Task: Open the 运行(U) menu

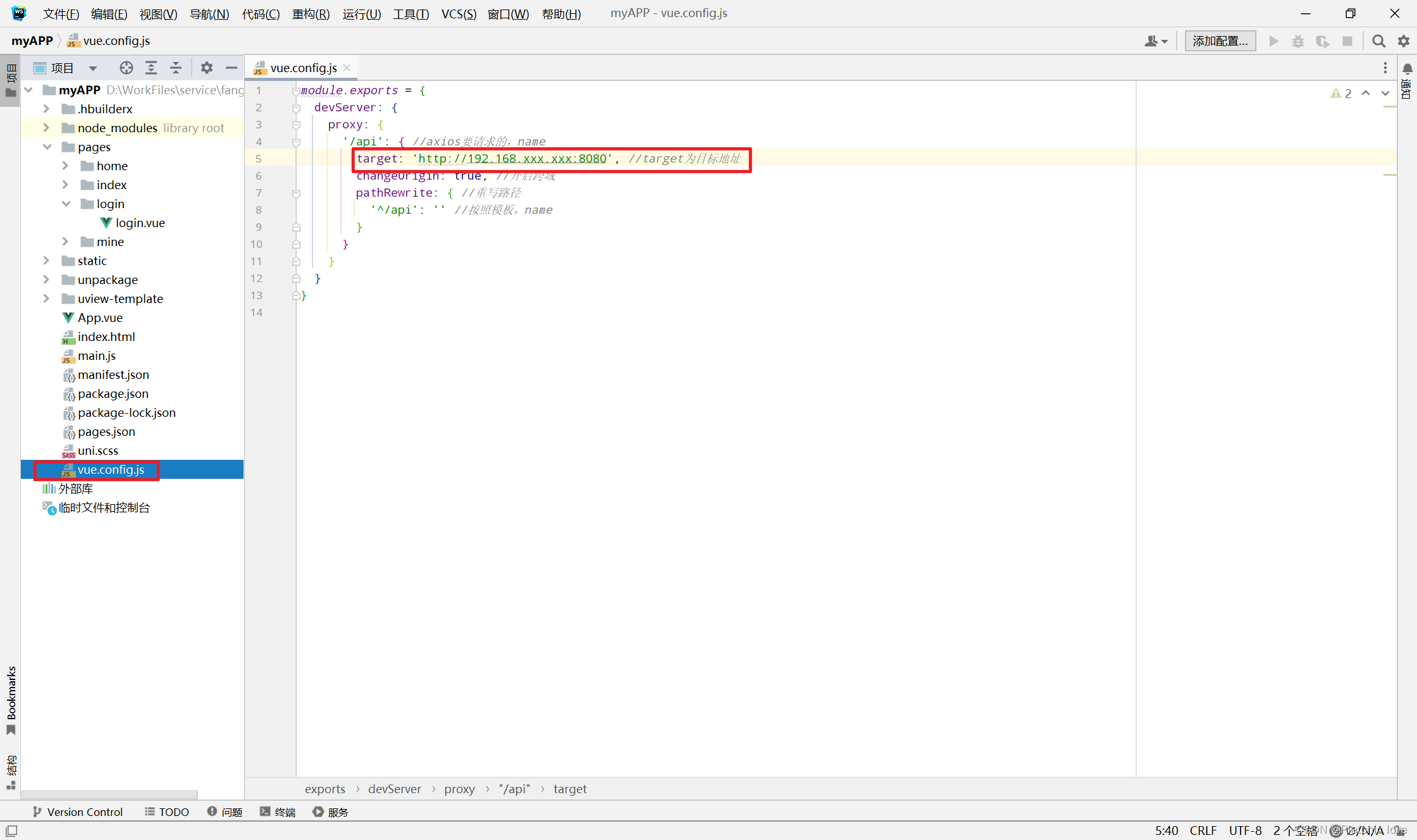Action: (x=361, y=13)
